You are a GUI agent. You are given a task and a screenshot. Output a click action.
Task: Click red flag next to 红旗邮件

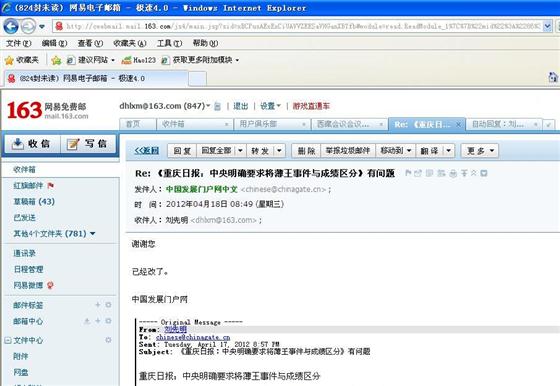50,185
